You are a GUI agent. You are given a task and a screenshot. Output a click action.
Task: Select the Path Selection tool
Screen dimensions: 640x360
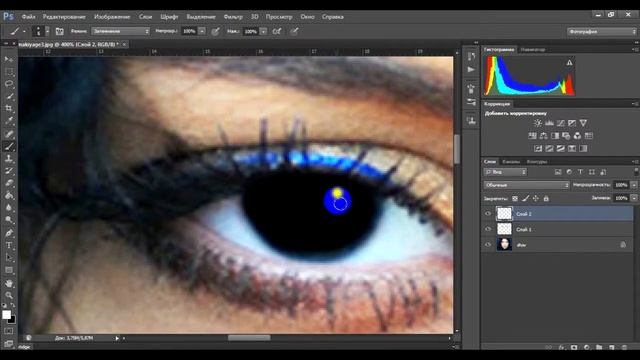tap(9, 258)
